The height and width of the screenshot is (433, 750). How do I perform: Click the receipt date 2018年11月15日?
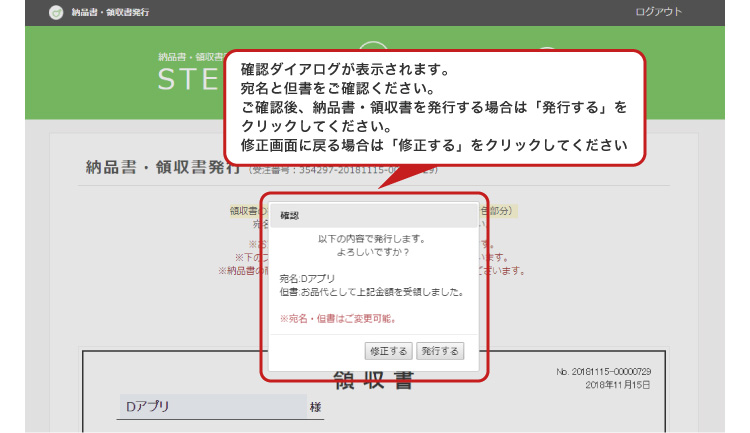(616, 384)
